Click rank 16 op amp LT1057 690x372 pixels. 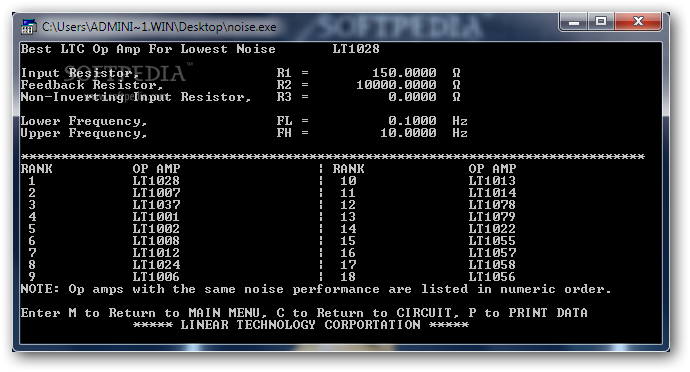coord(492,253)
